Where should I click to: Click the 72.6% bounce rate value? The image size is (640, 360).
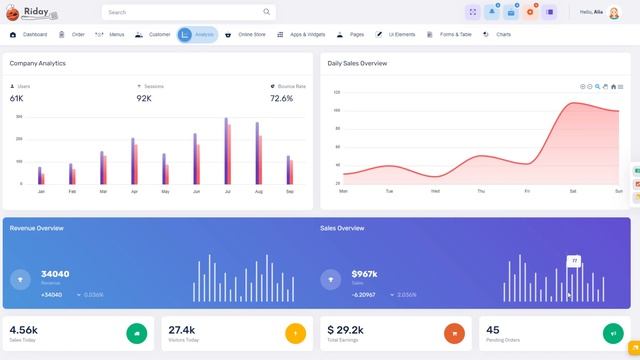pos(282,98)
